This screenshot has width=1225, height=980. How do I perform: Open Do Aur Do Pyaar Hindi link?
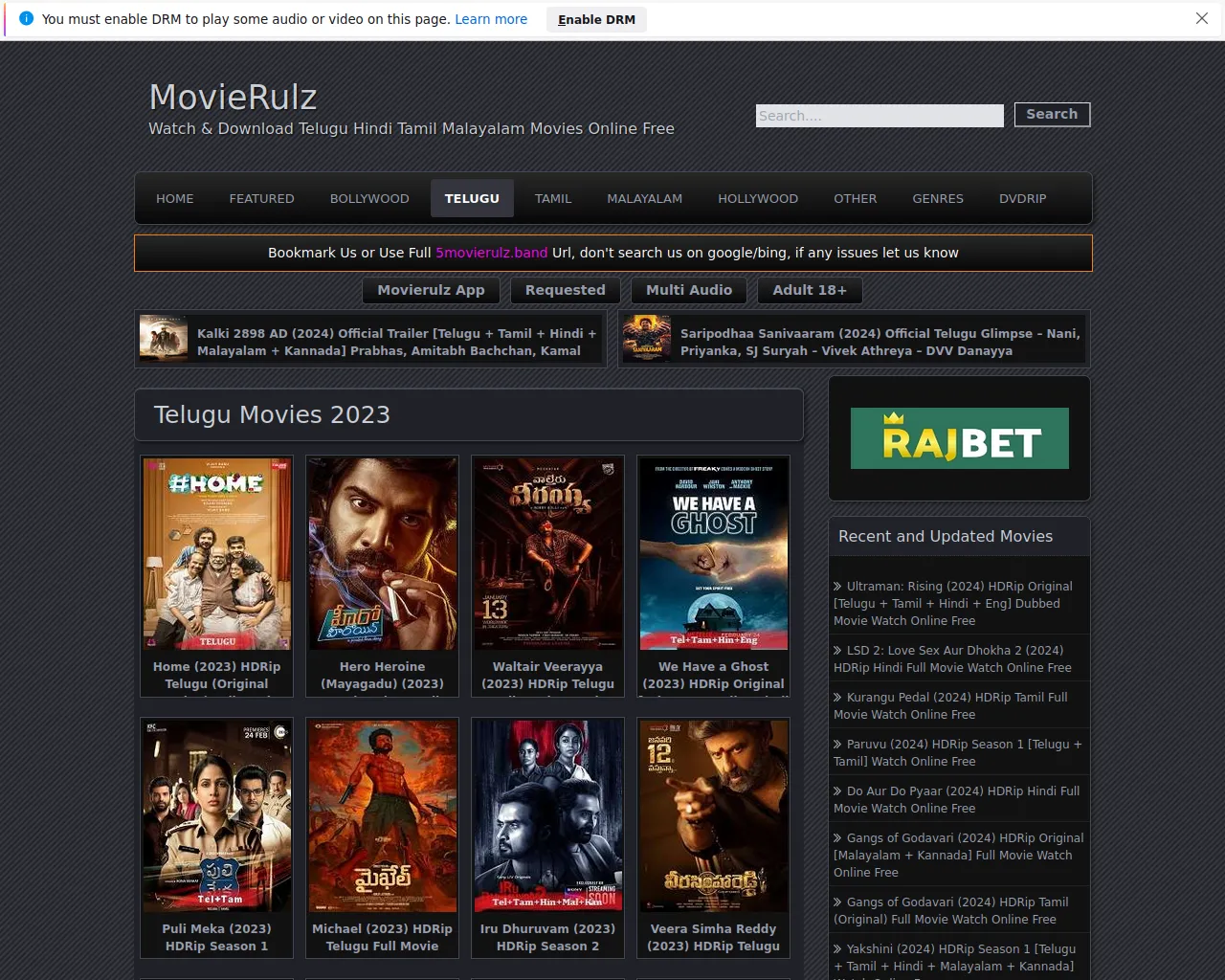[957, 800]
